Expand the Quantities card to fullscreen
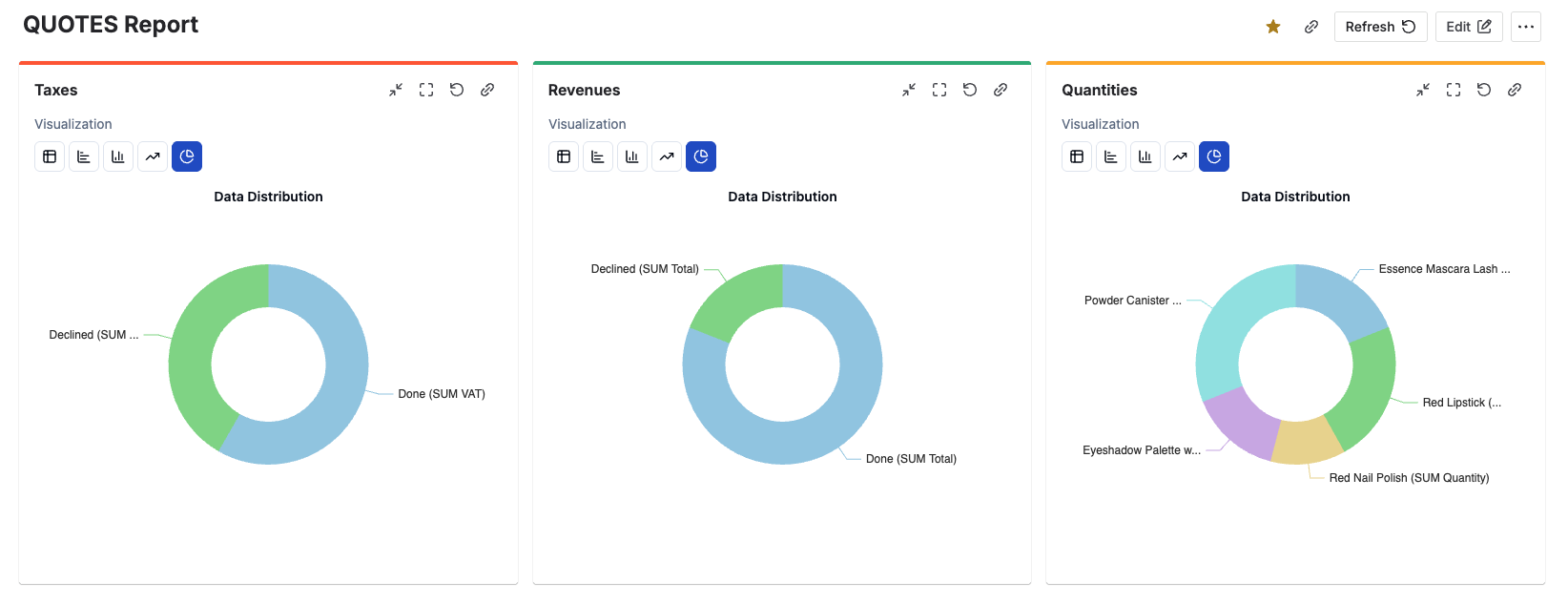 (x=1454, y=90)
